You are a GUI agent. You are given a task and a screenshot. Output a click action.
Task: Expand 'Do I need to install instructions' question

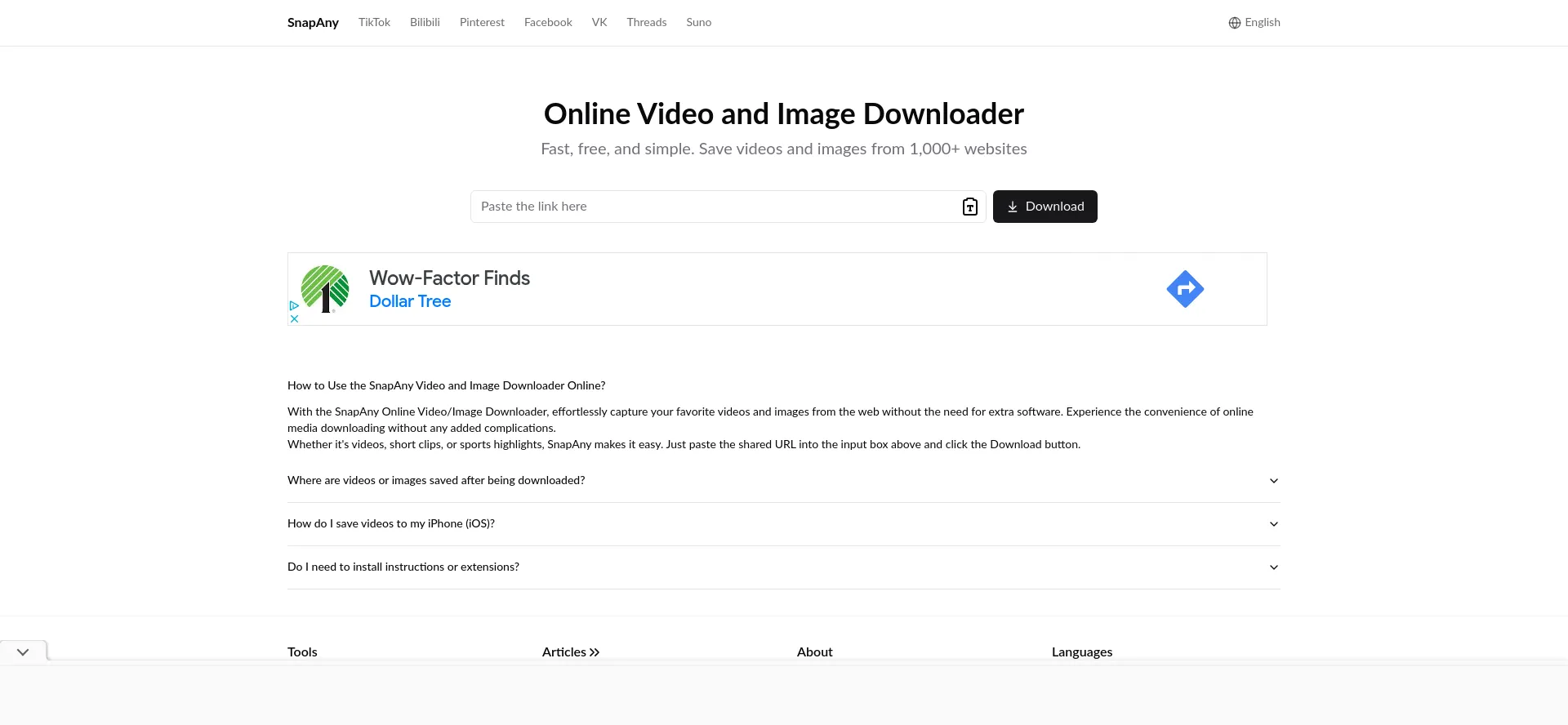(784, 567)
